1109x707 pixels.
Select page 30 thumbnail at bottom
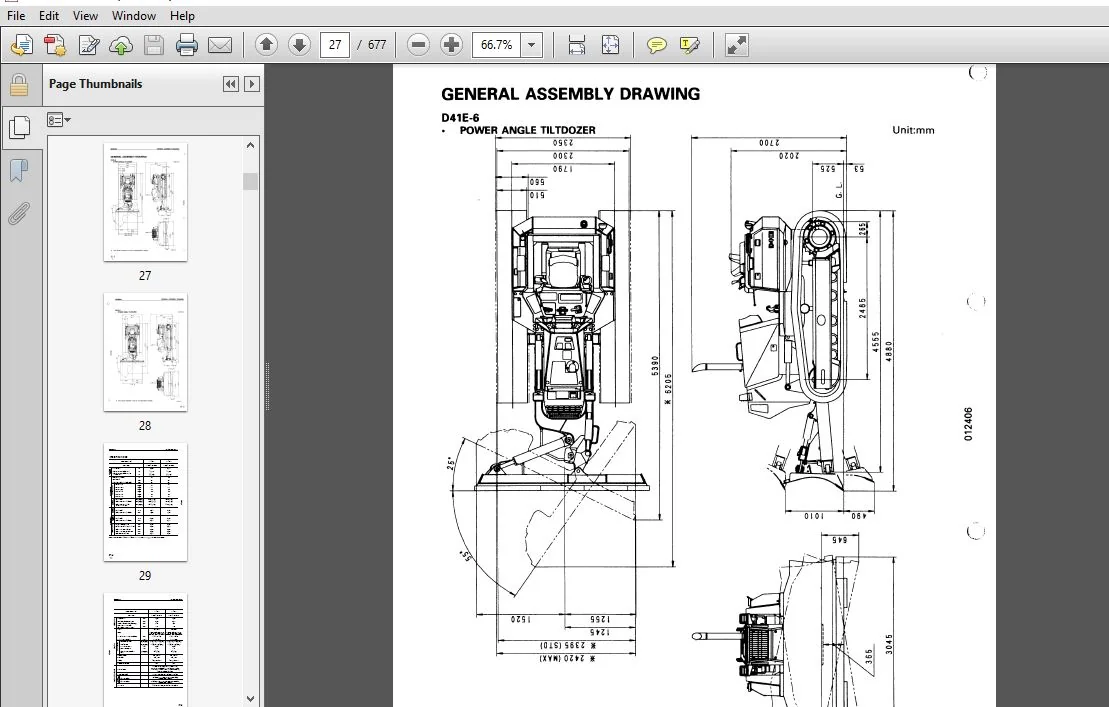(x=145, y=650)
